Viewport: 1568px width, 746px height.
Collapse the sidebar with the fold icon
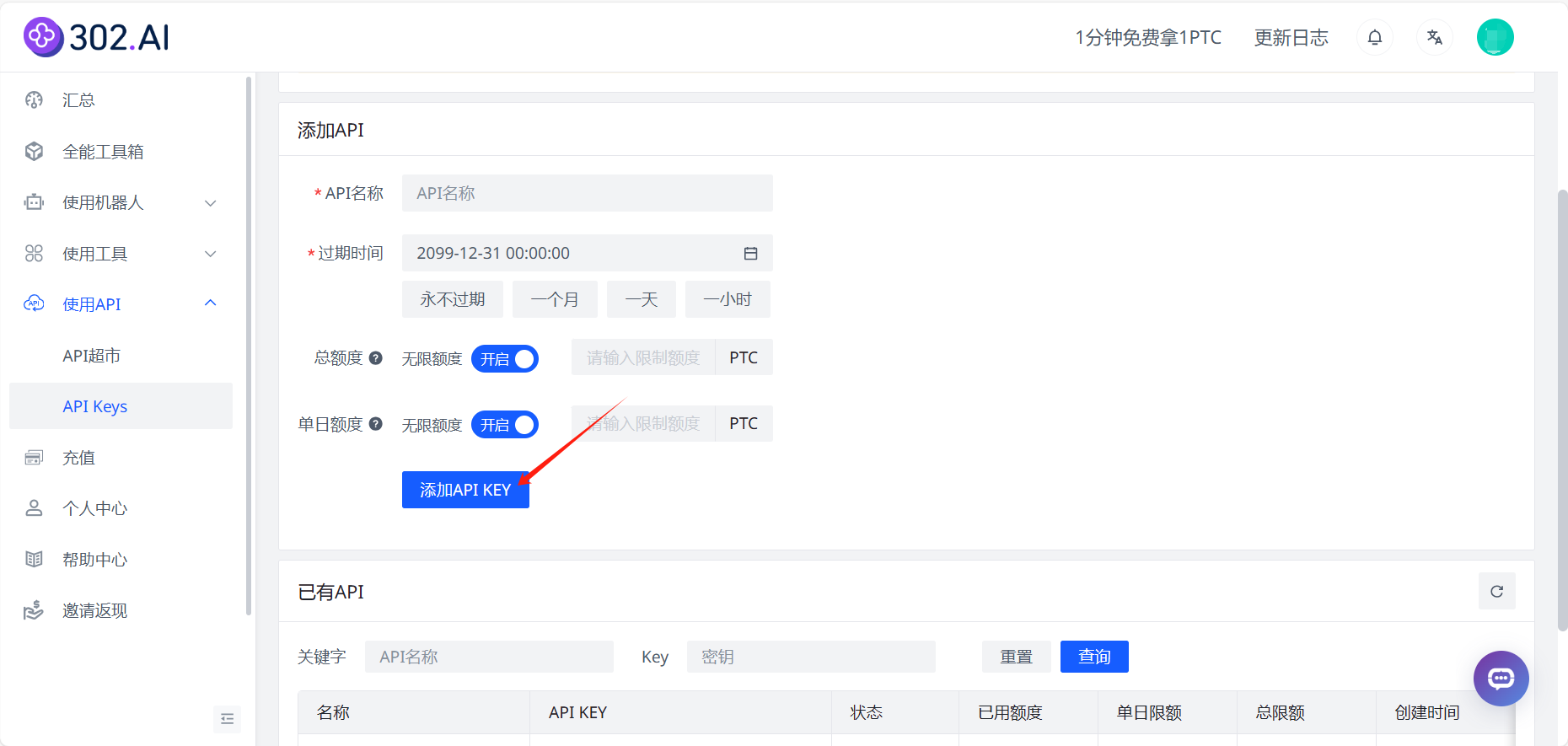pos(227,719)
